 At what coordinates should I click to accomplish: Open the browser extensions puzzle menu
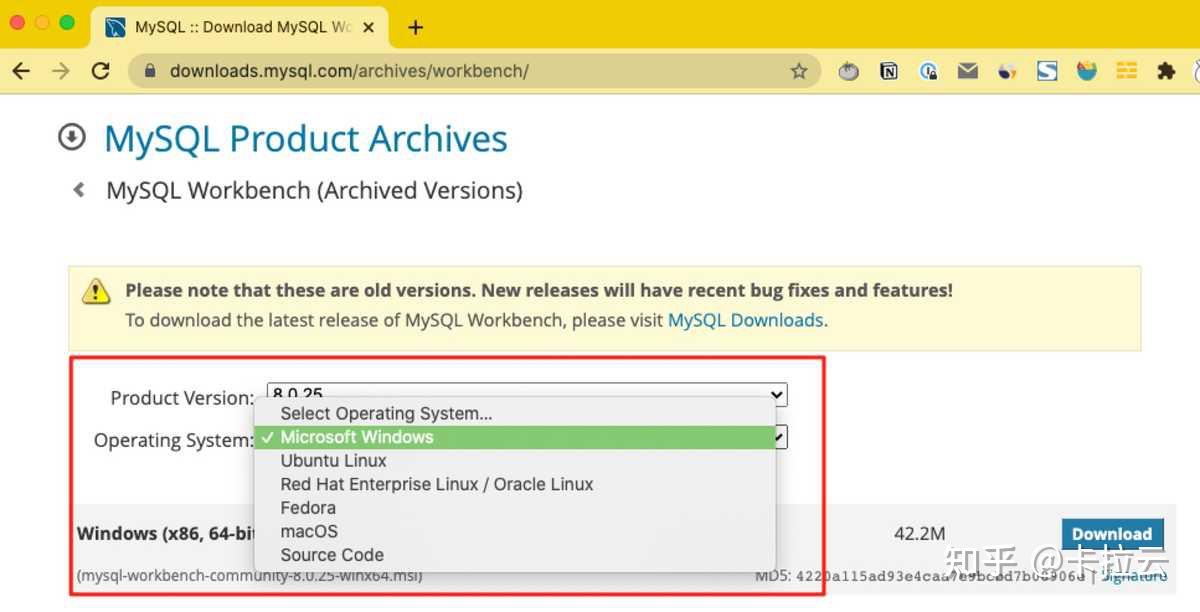coord(1168,71)
